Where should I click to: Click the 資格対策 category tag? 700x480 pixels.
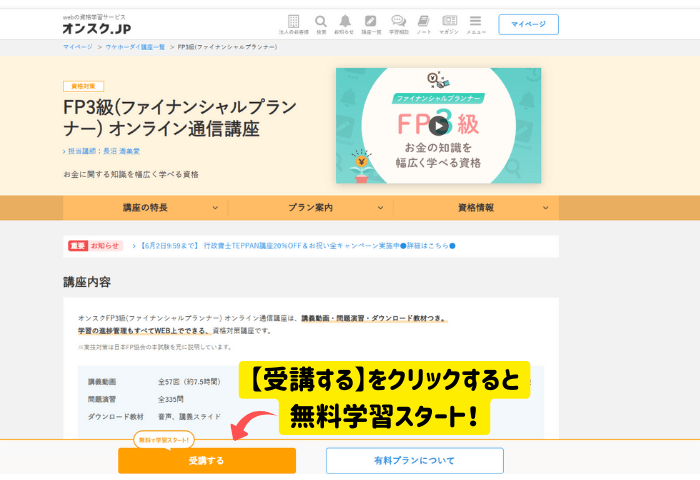point(83,86)
